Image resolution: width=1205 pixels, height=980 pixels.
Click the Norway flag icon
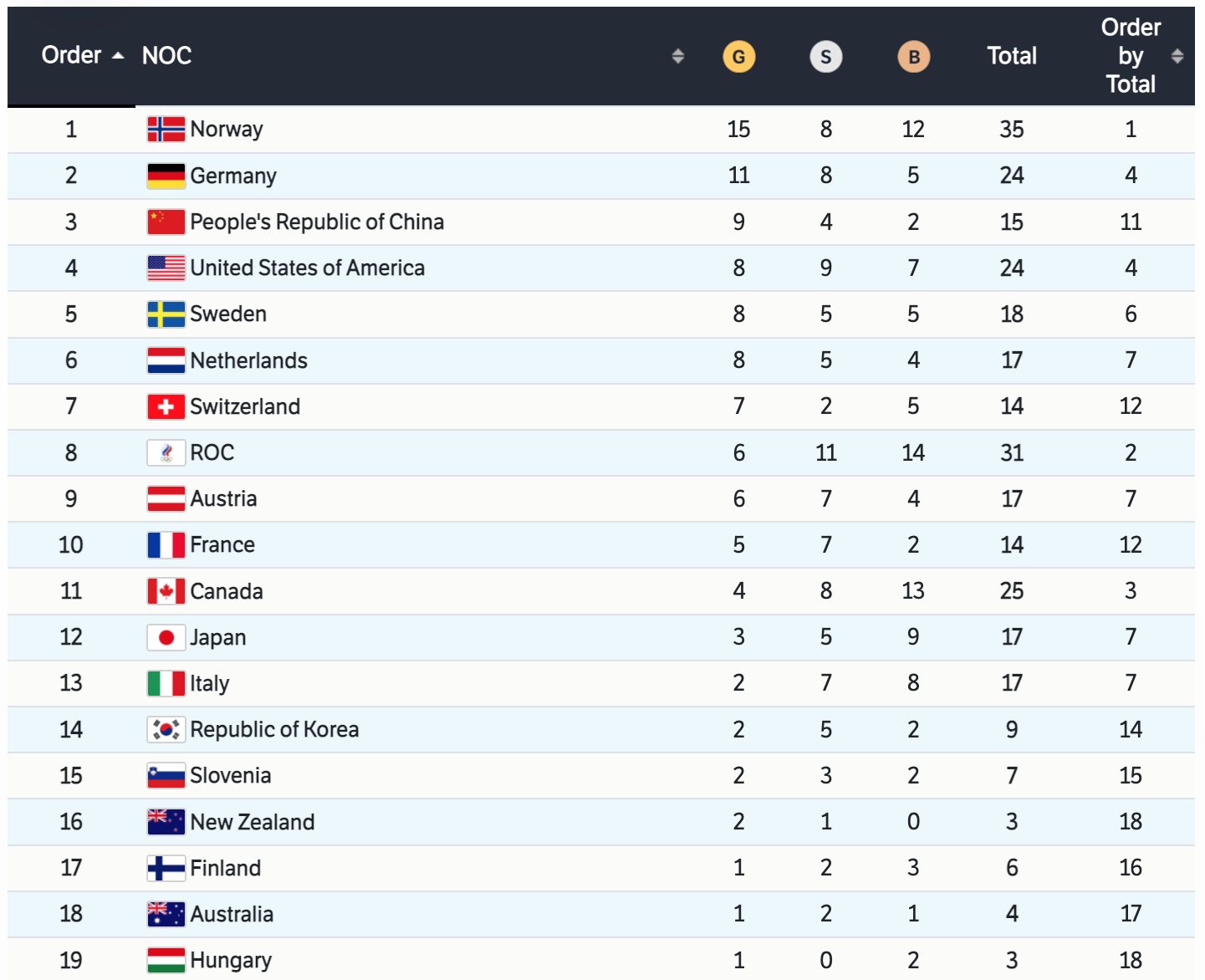coord(166,130)
